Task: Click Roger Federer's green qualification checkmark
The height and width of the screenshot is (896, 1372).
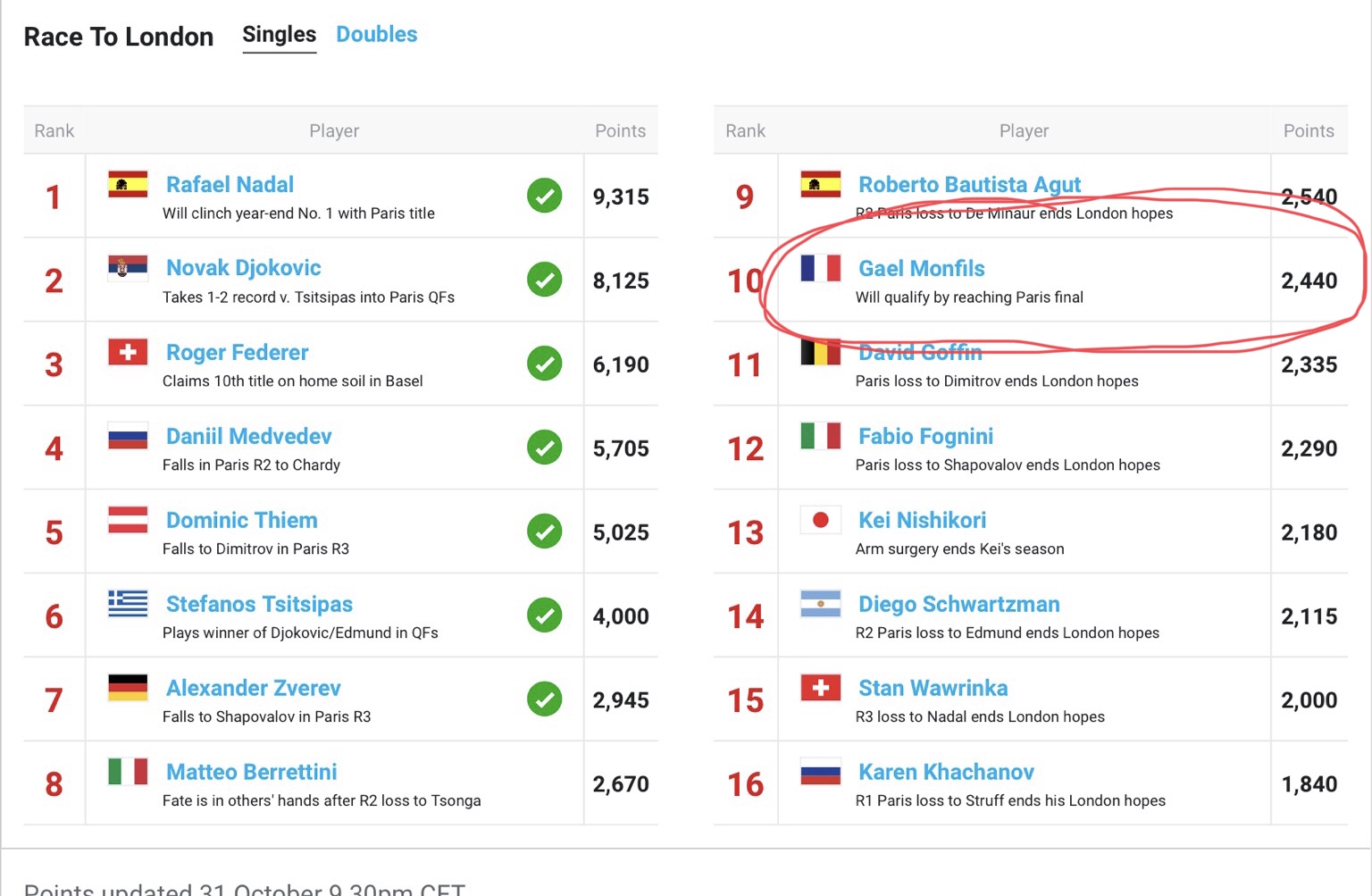Action: 544,364
